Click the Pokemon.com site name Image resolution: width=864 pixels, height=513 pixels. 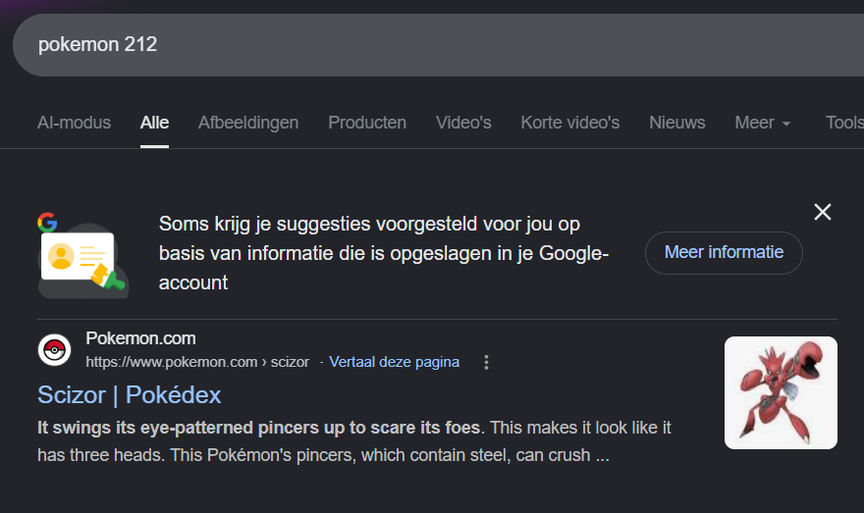[141, 338]
